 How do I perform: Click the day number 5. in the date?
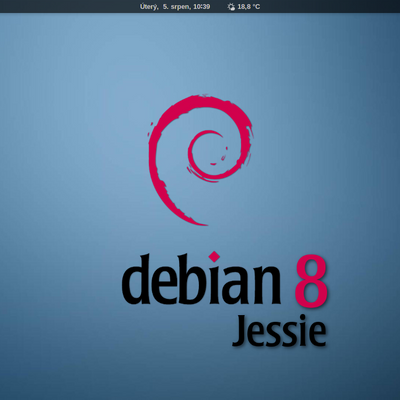tap(166, 7)
